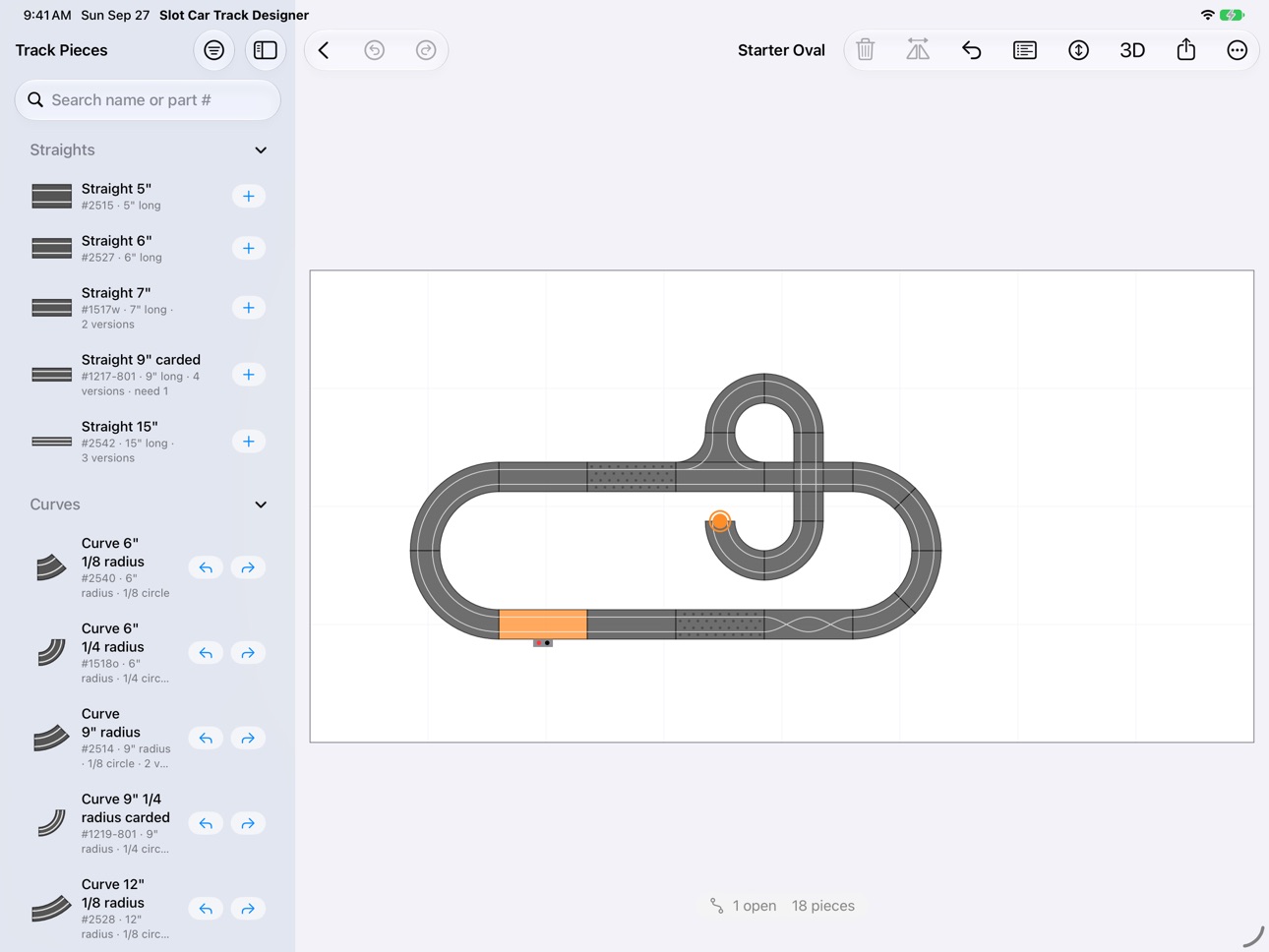Click the Curve 9" radius name
This screenshot has height=952, width=1269.
(110, 723)
